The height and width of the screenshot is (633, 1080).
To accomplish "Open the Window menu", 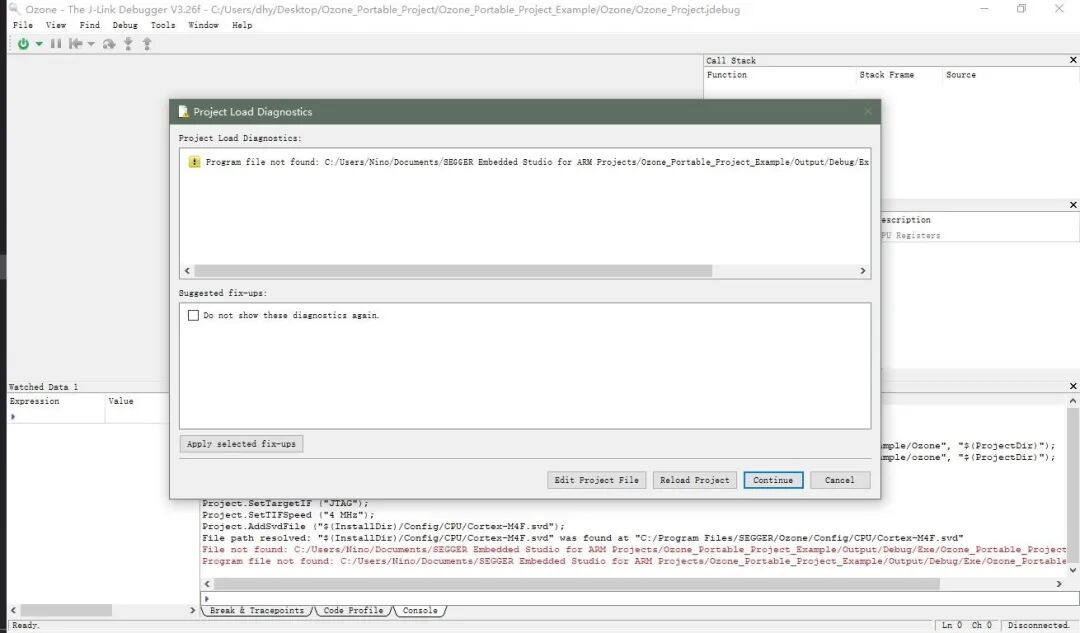I will (x=203, y=25).
